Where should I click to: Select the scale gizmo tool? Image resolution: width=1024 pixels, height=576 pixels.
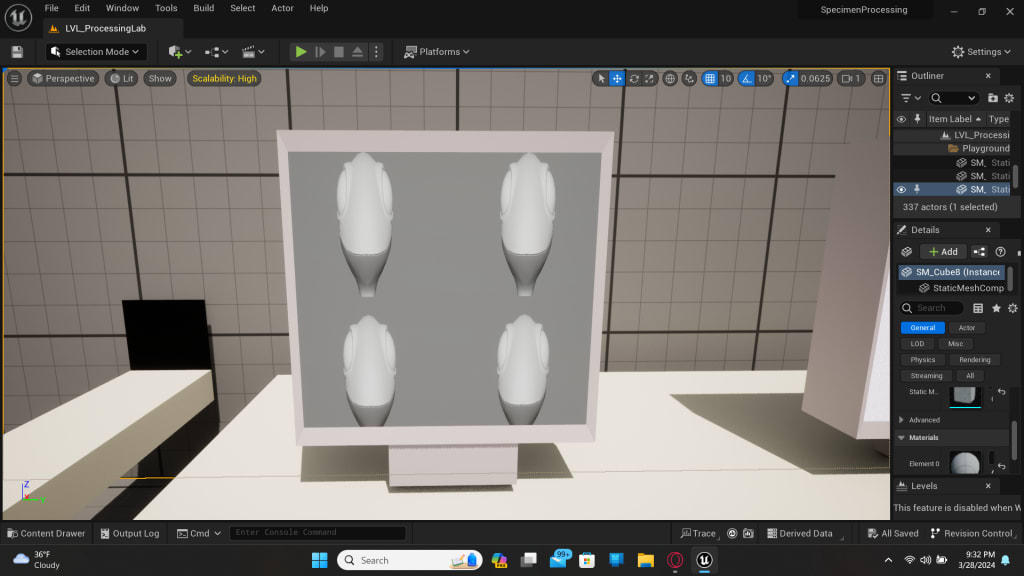pyautogui.click(x=649, y=78)
